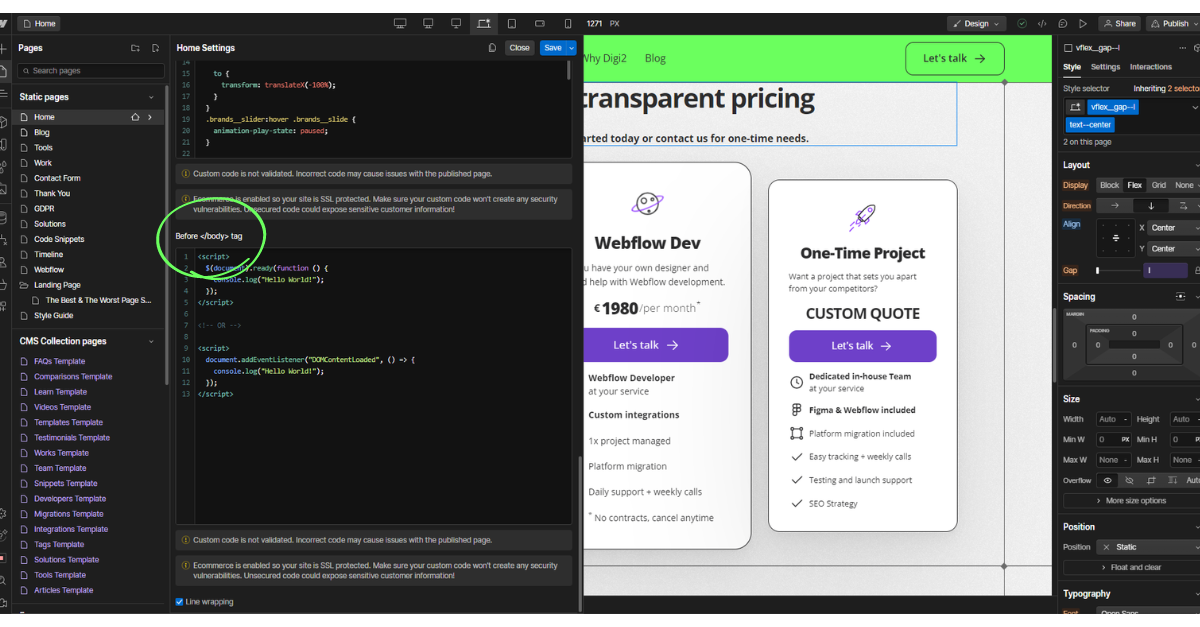This screenshot has width=1200, height=627.
Task: Set Display to None
Action: pos(1184,185)
